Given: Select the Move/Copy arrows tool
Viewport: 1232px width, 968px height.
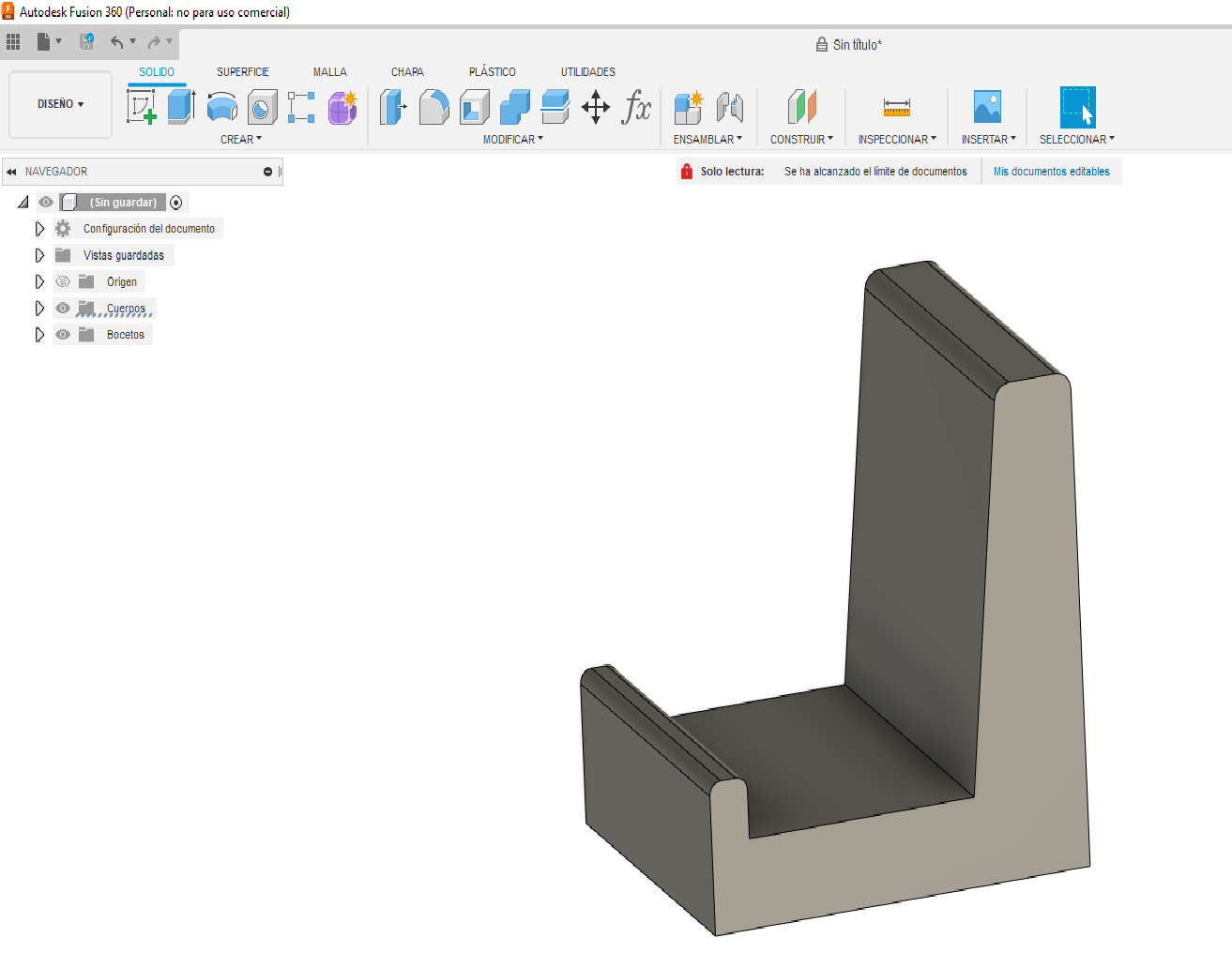Looking at the screenshot, I should point(596,107).
